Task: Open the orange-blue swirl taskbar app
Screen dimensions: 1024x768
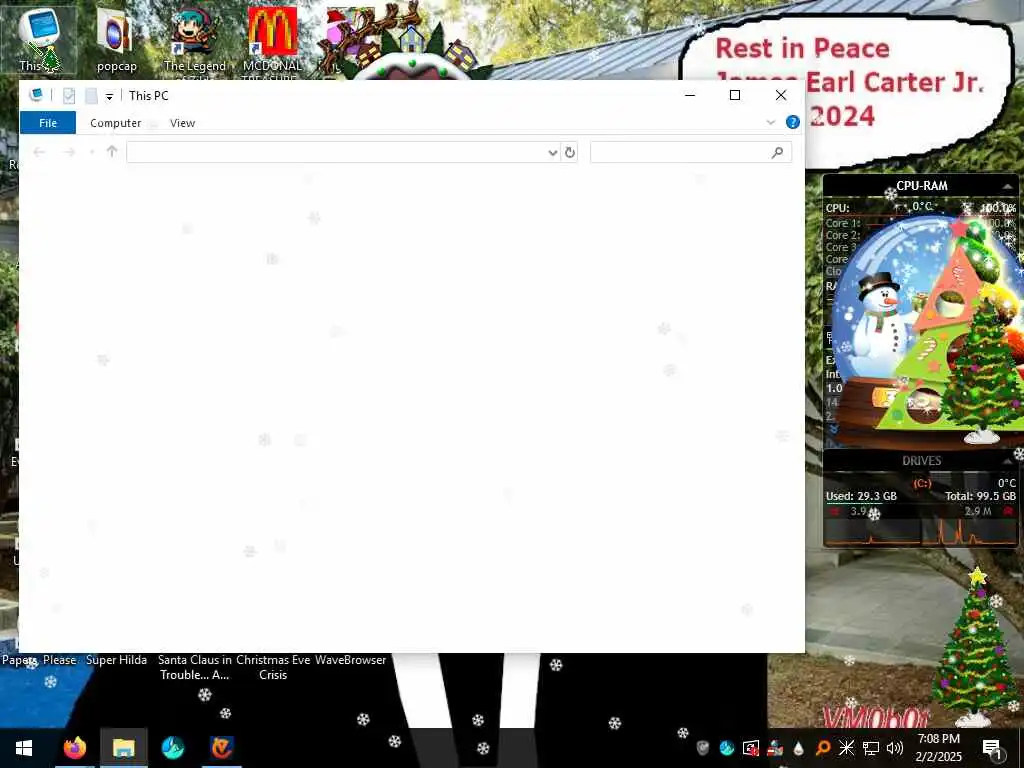Action: coord(221,748)
